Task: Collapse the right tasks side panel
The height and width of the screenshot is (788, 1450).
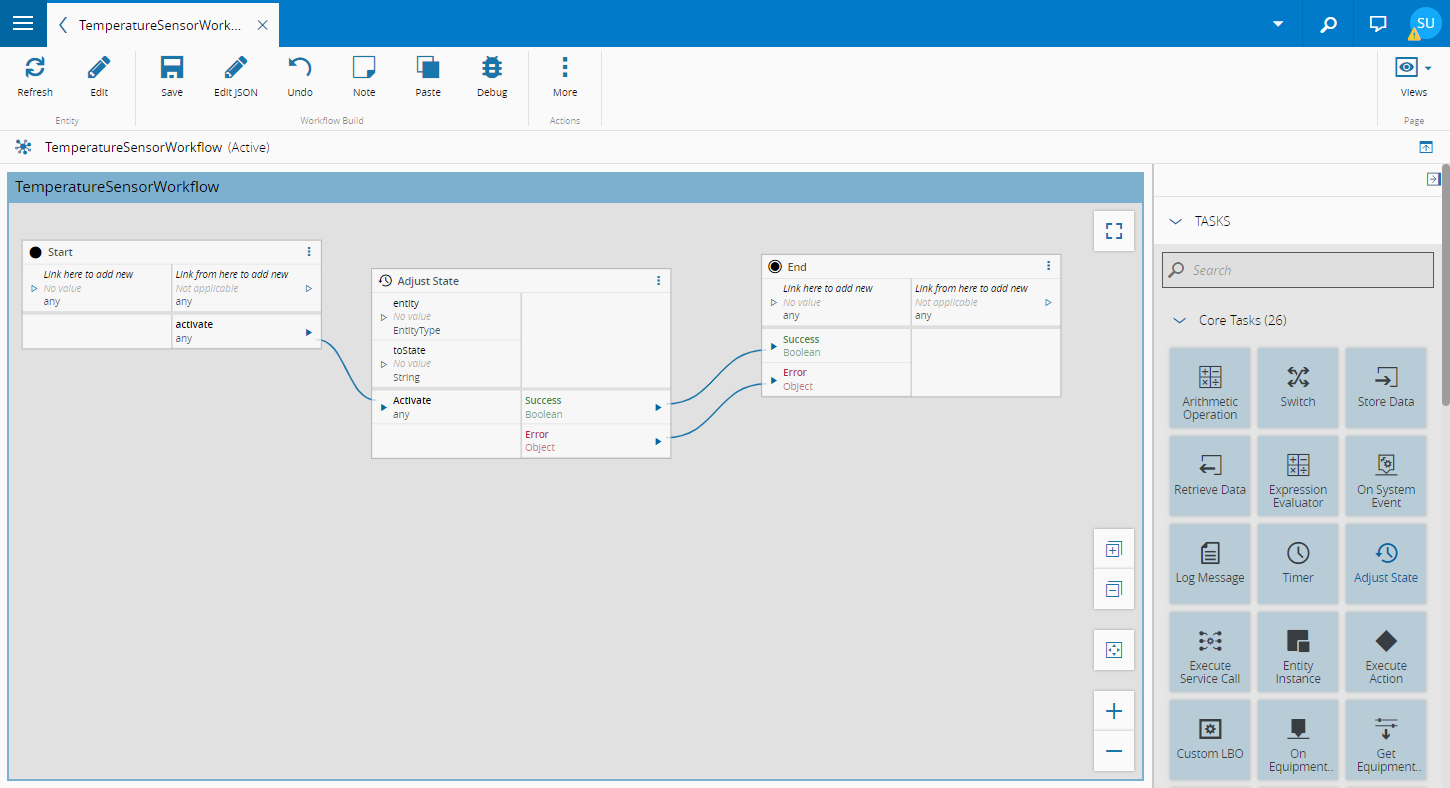Action: click(1433, 179)
